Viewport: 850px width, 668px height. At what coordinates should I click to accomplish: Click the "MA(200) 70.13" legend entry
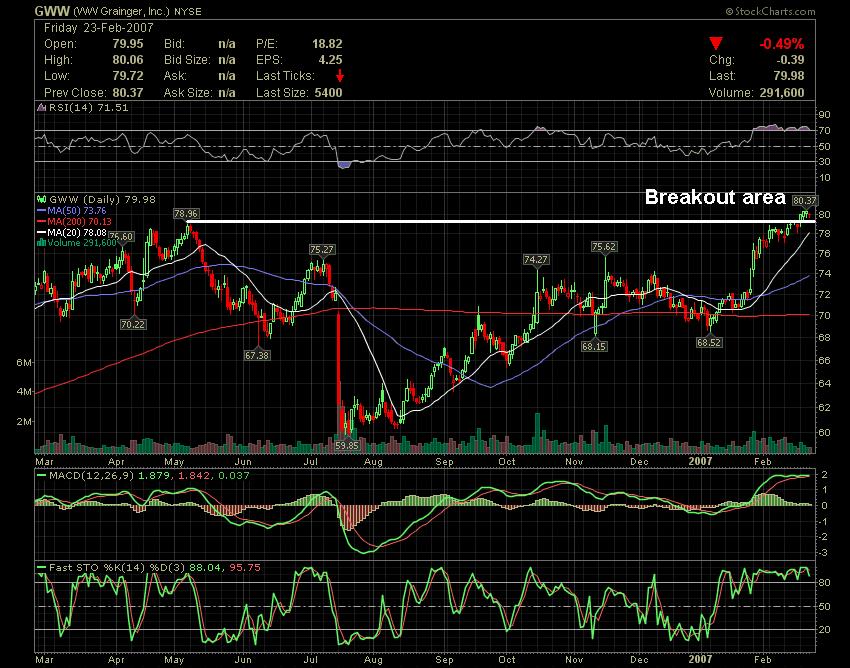point(79,221)
